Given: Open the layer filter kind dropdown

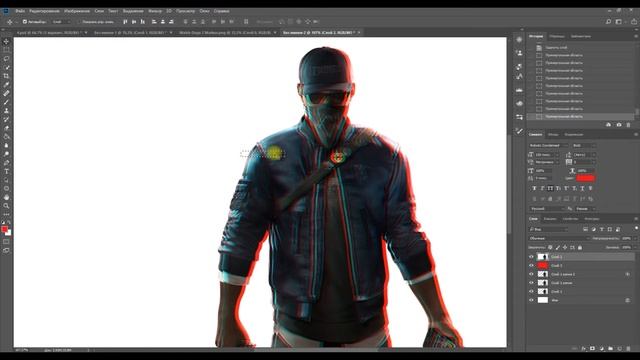Looking at the screenshot, I should click(x=548, y=229).
